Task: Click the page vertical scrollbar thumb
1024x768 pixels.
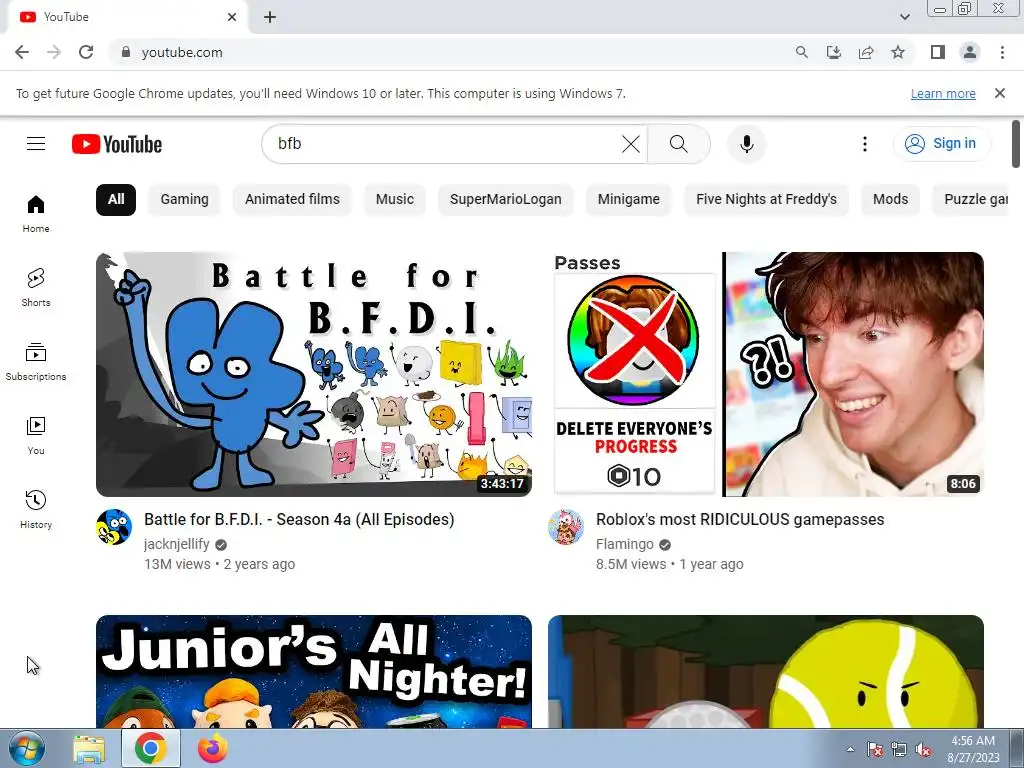Action: pos(1016,144)
